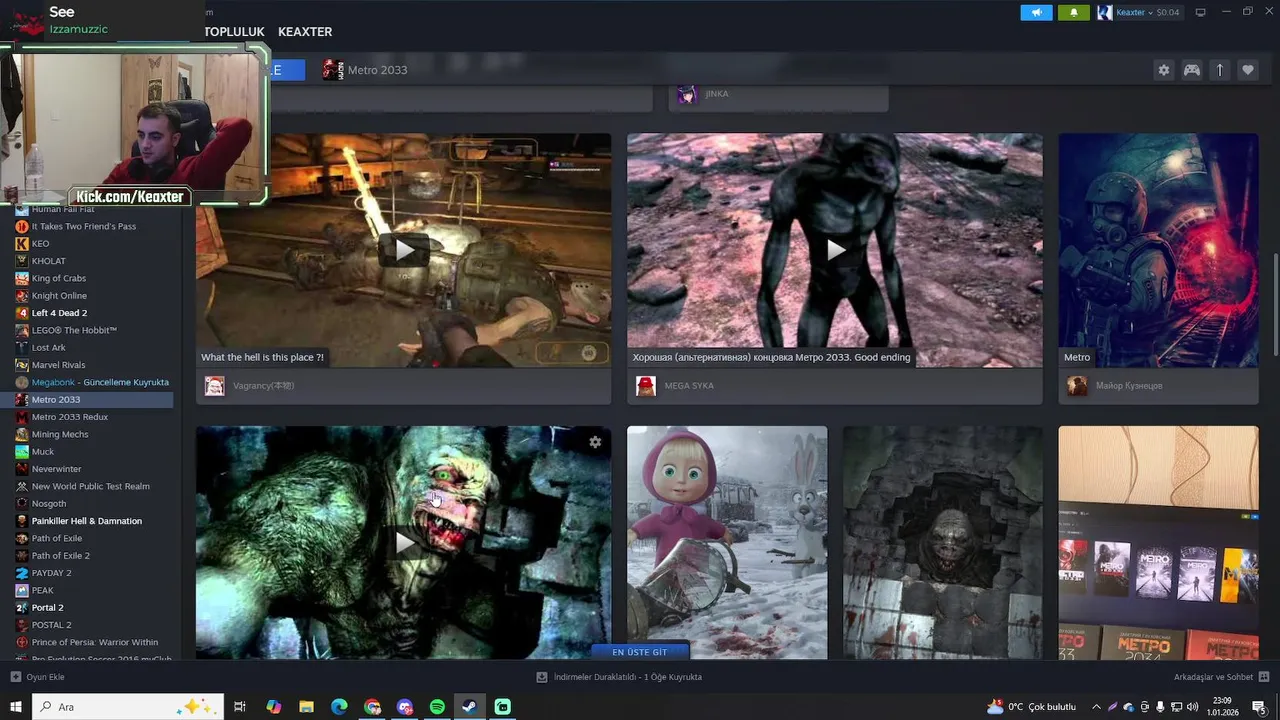1280x720 pixels.
Task: Open volume control in system tray
Action: click(x=1192, y=707)
